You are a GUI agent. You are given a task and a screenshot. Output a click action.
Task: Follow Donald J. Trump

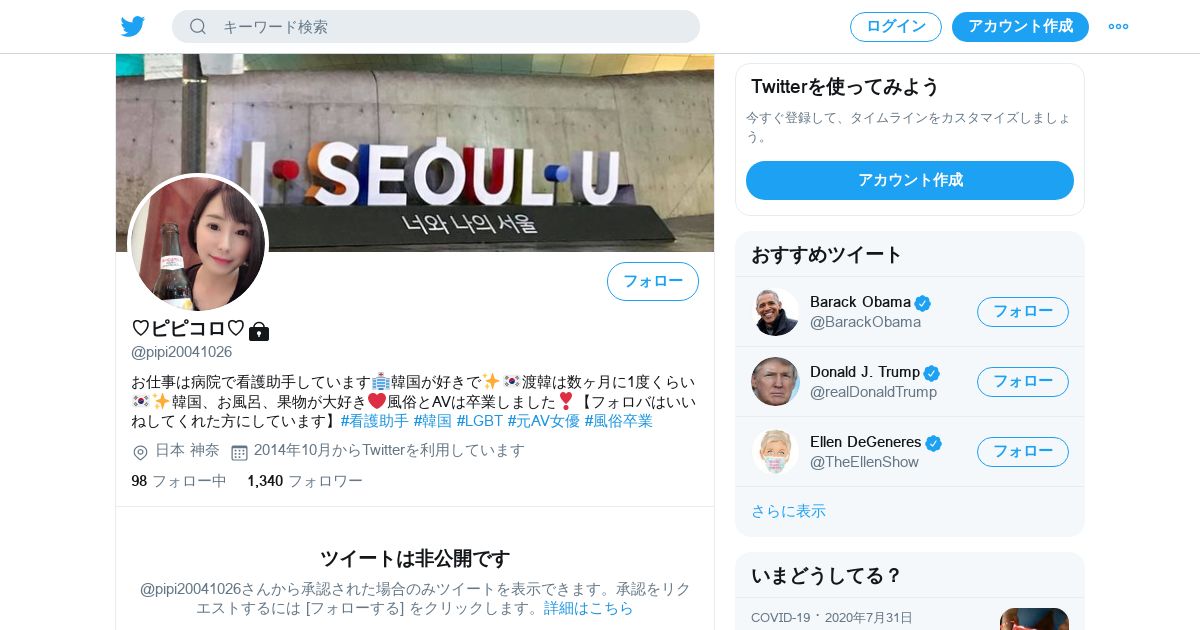[x=1023, y=382]
